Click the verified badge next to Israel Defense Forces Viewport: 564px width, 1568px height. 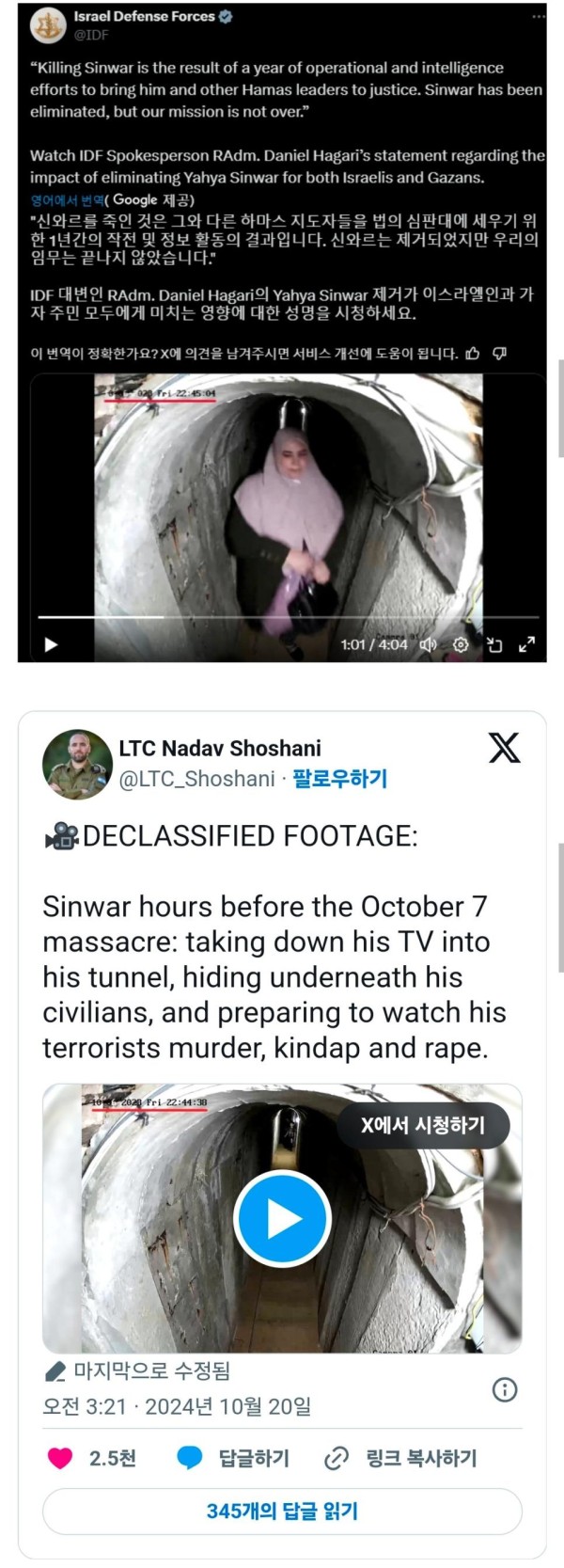[x=226, y=16]
